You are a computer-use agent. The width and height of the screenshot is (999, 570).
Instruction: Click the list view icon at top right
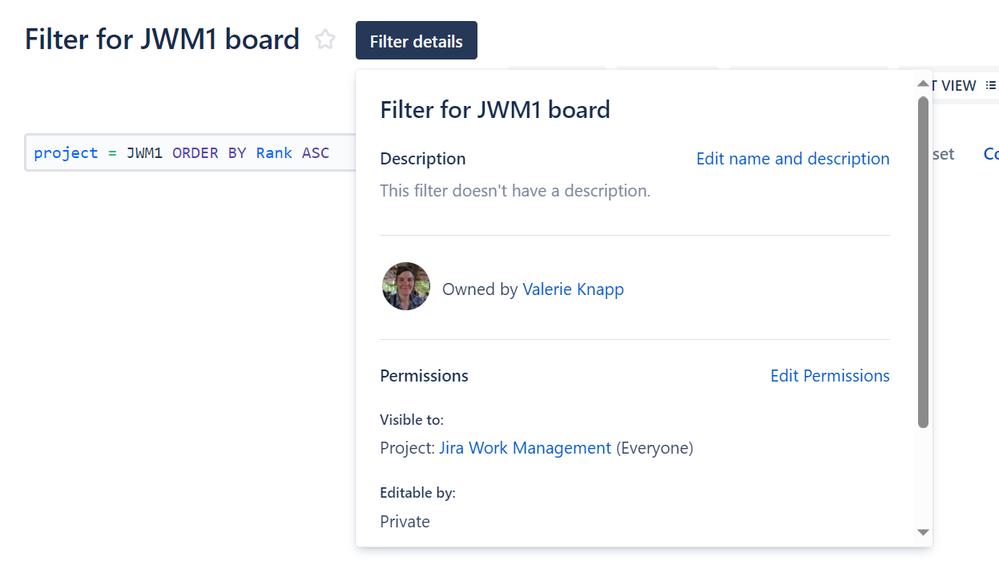click(x=991, y=86)
